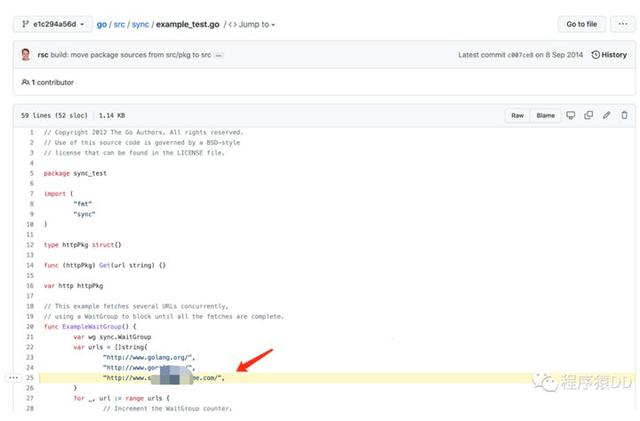
Task: Click 'package sync_test' on line 5
Action: (75, 174)
